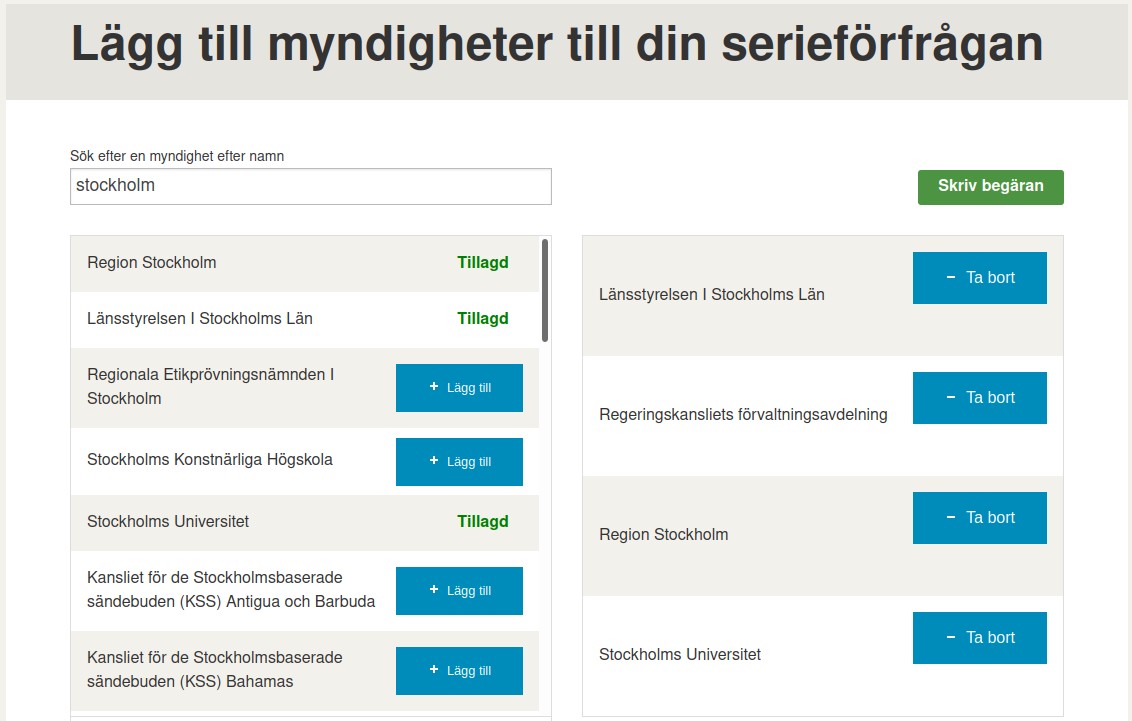Add Stockholms Konstnärliga Högskola to request
Viewport: 1132px width, 721px height.
pos(459,462)
